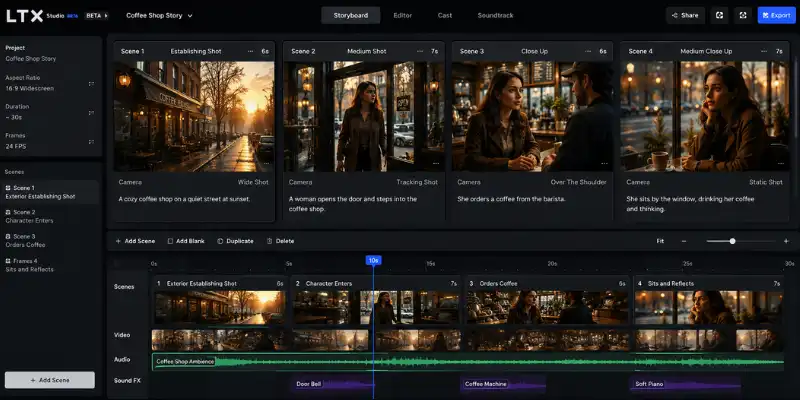Switch to the Storyboard tab
This screenshot has width=800, height=400.
point(351,15)
